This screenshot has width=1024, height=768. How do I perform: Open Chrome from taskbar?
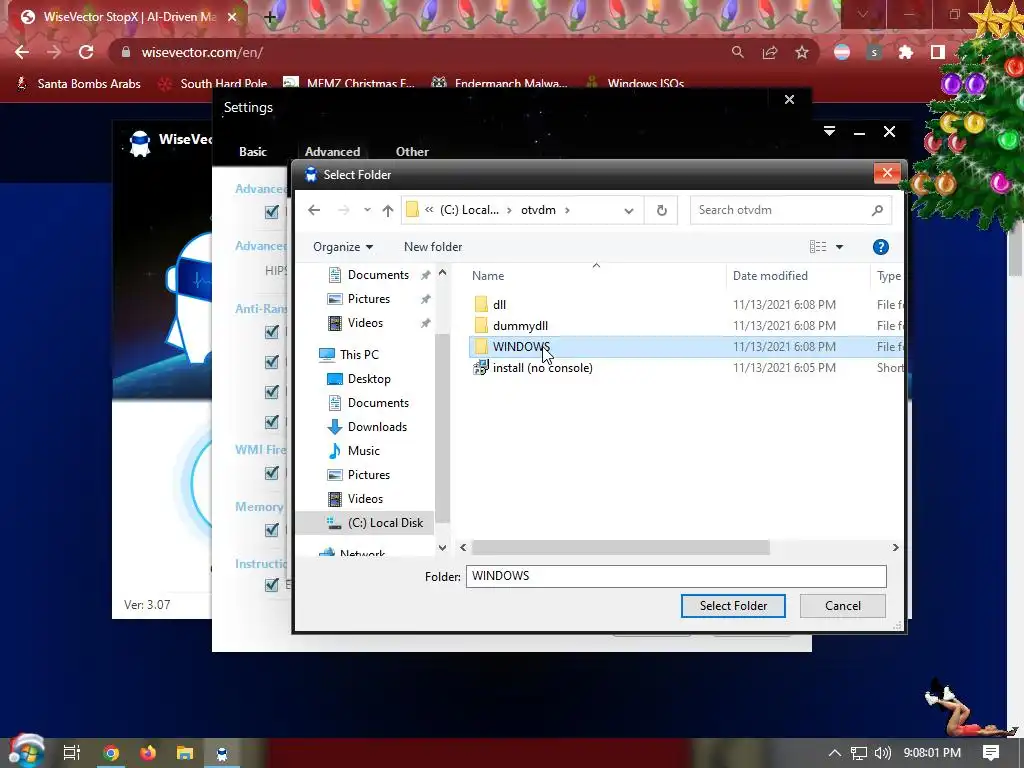click(x=111, y=753)
